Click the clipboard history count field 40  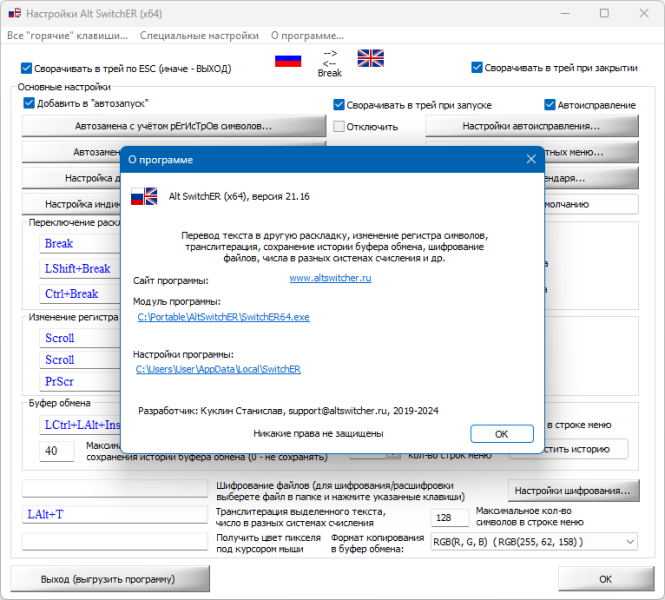pos(56,451)
